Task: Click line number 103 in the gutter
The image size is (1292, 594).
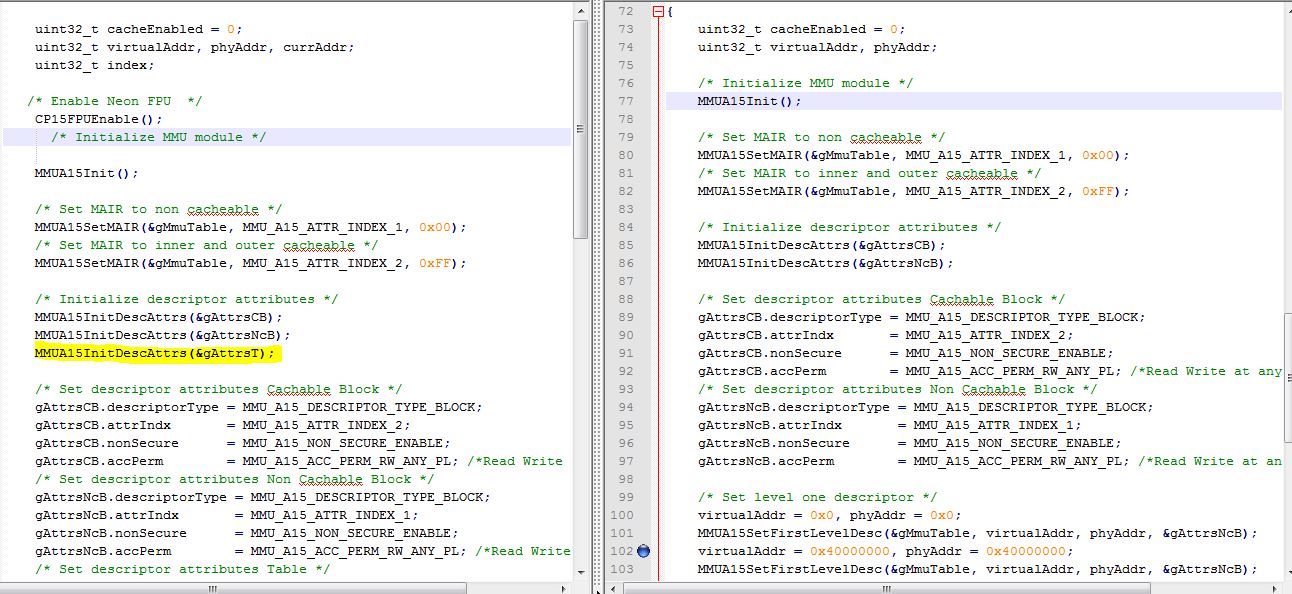Action: pos(622,569)
